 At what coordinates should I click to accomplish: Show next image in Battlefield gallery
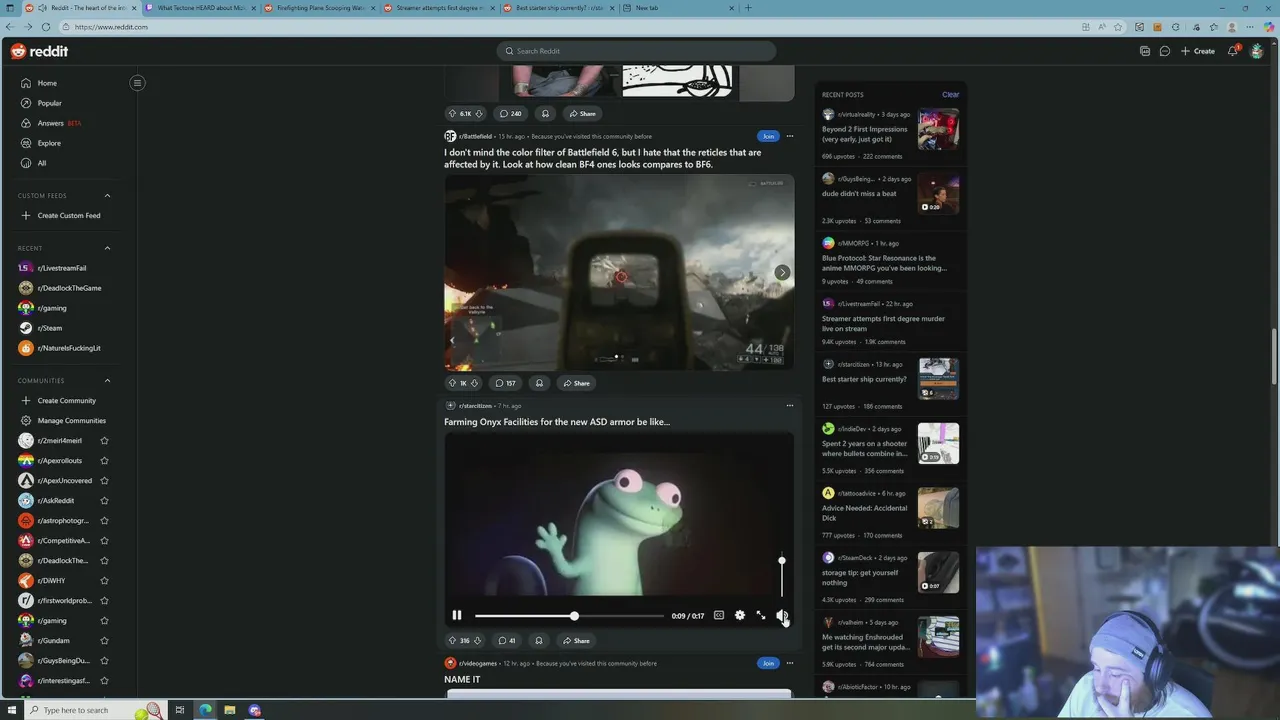[782, 272]
